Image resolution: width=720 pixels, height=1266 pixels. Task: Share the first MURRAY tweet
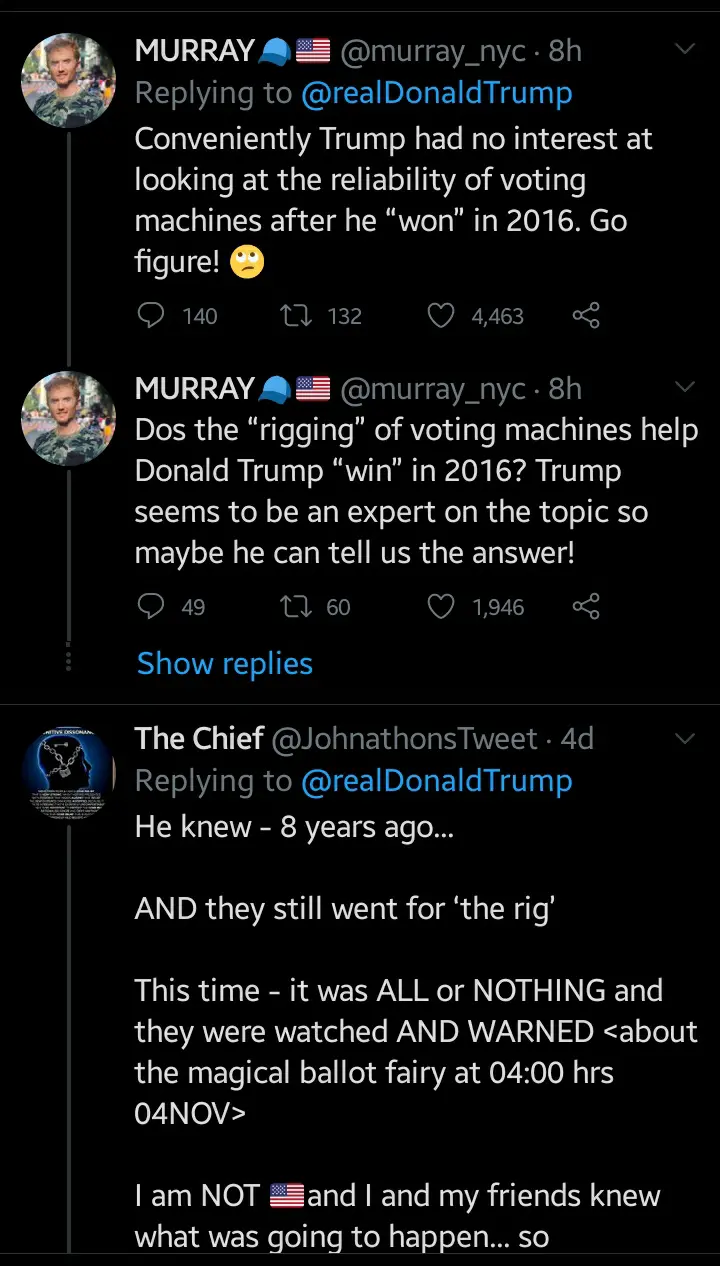[586, 316]
